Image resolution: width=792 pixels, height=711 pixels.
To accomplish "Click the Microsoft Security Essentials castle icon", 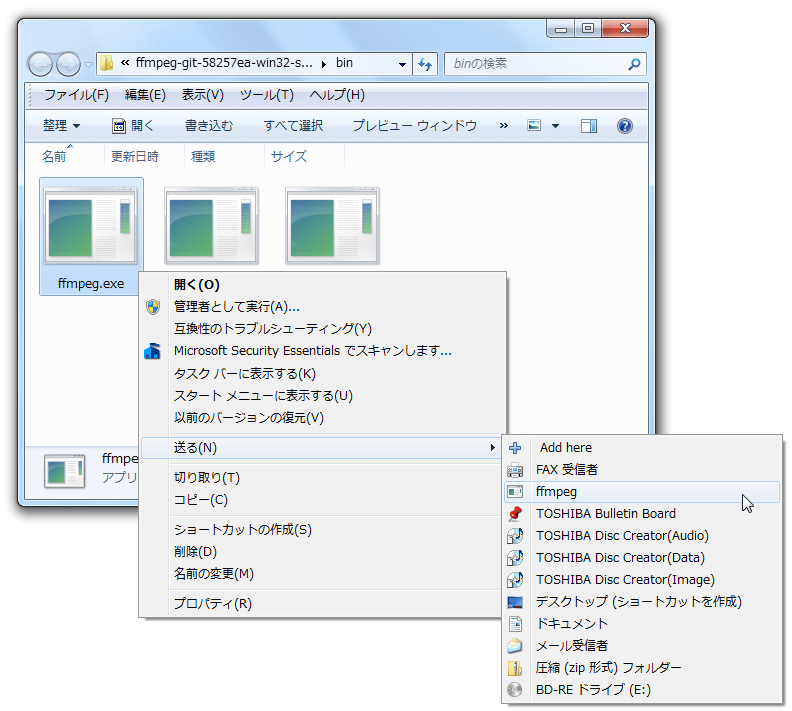I will pyautogui.click(x=153, y=351).
